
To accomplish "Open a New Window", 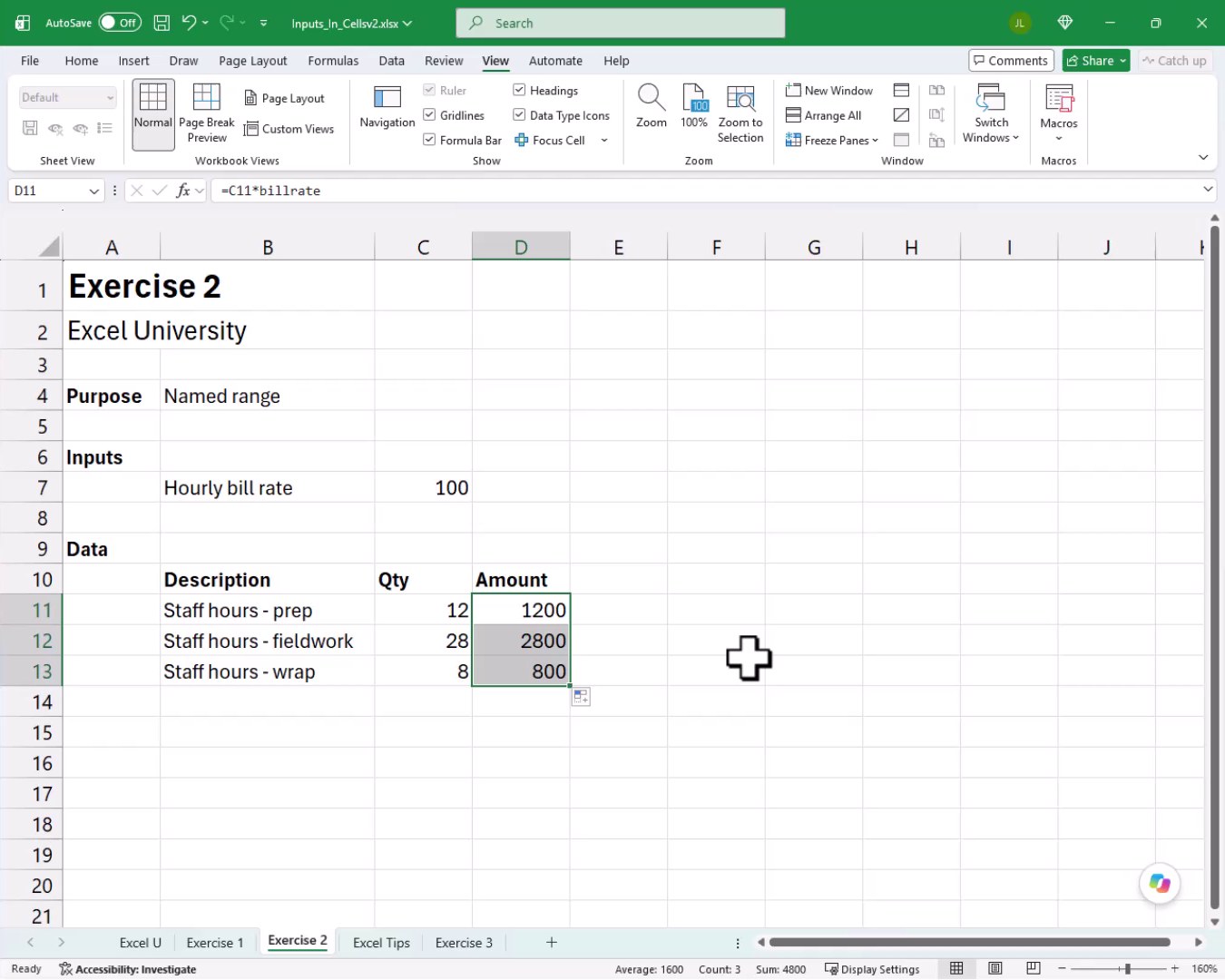I will click(829, 91).
